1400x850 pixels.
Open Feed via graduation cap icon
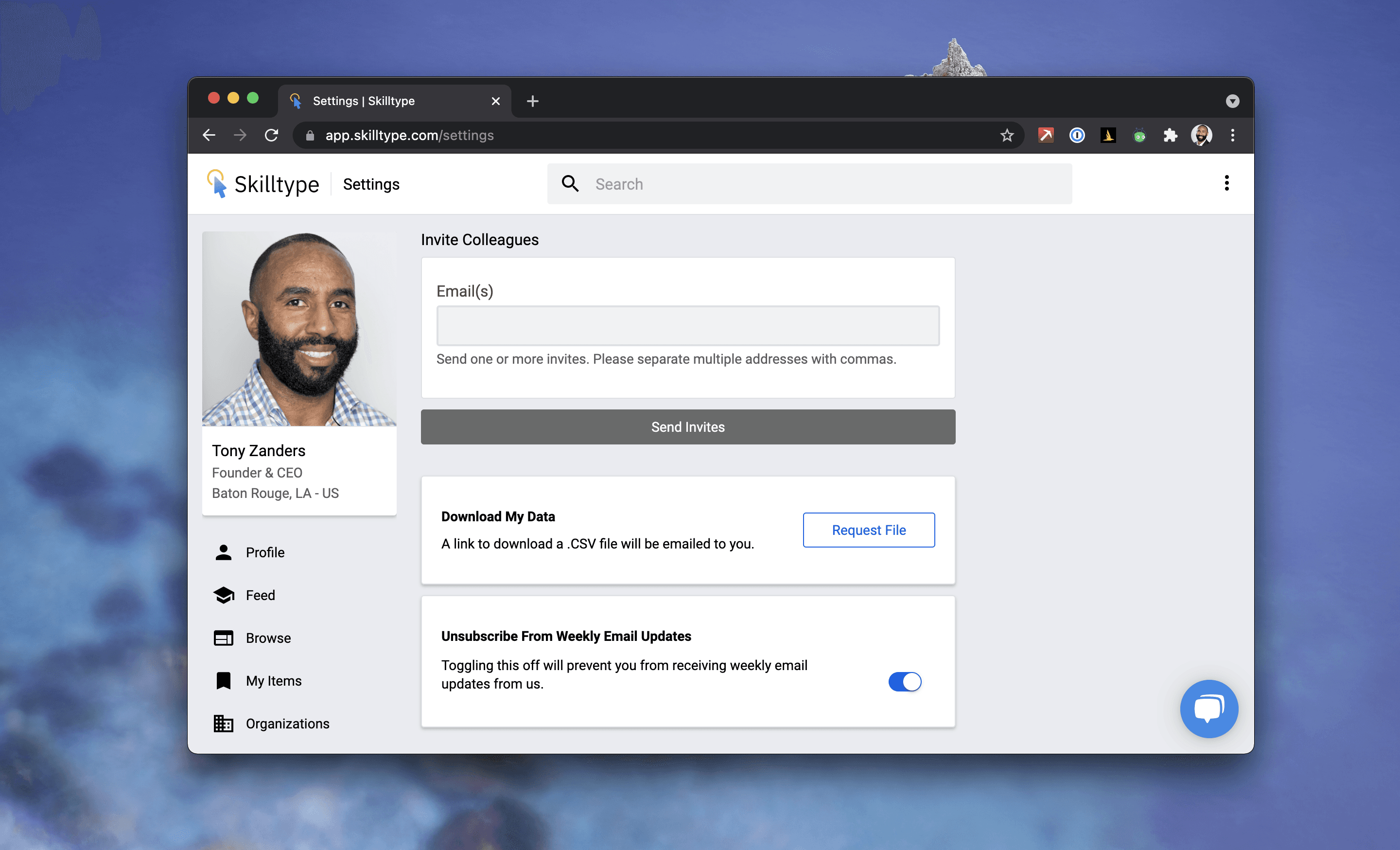223,595
